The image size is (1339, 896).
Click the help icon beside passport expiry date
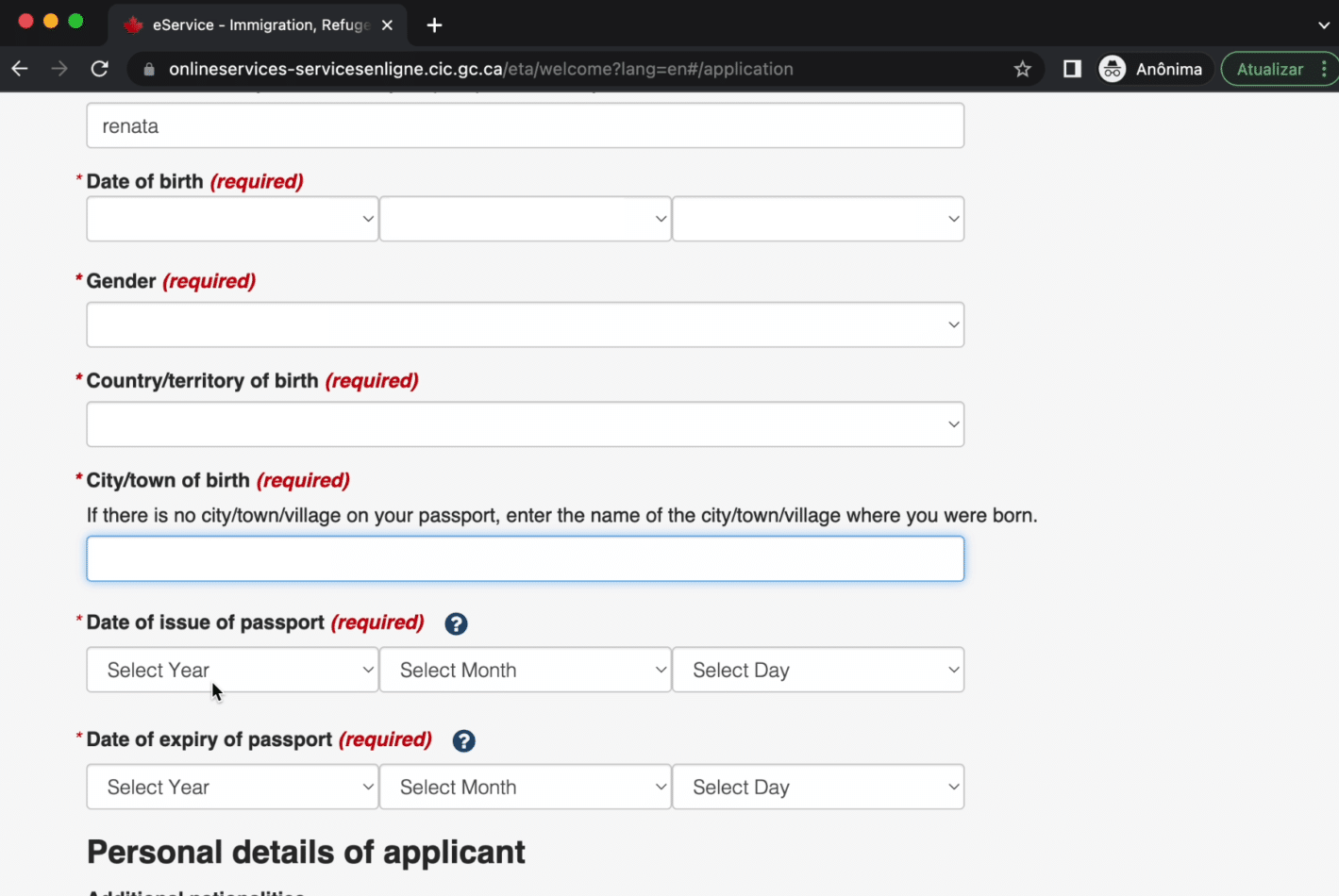click(463, 740)
